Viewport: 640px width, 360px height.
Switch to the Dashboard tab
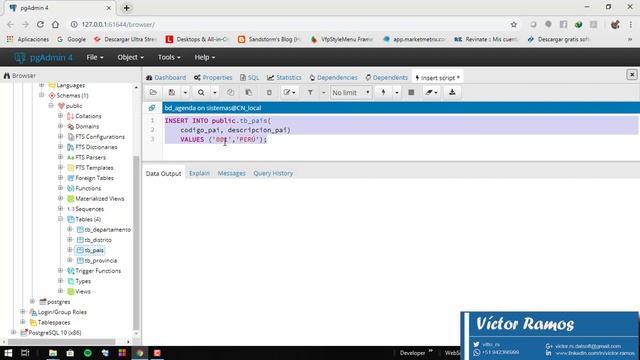point(166,78)
